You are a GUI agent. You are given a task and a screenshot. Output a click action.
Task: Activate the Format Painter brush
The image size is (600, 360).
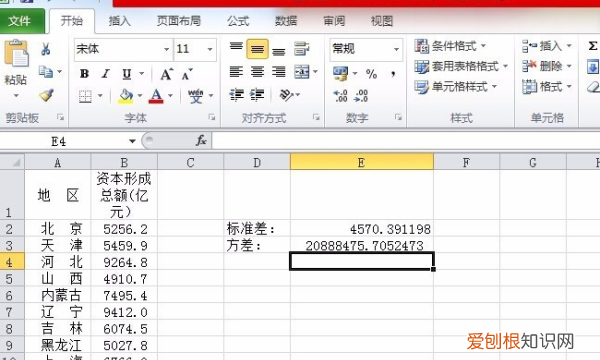pos(46,95)
